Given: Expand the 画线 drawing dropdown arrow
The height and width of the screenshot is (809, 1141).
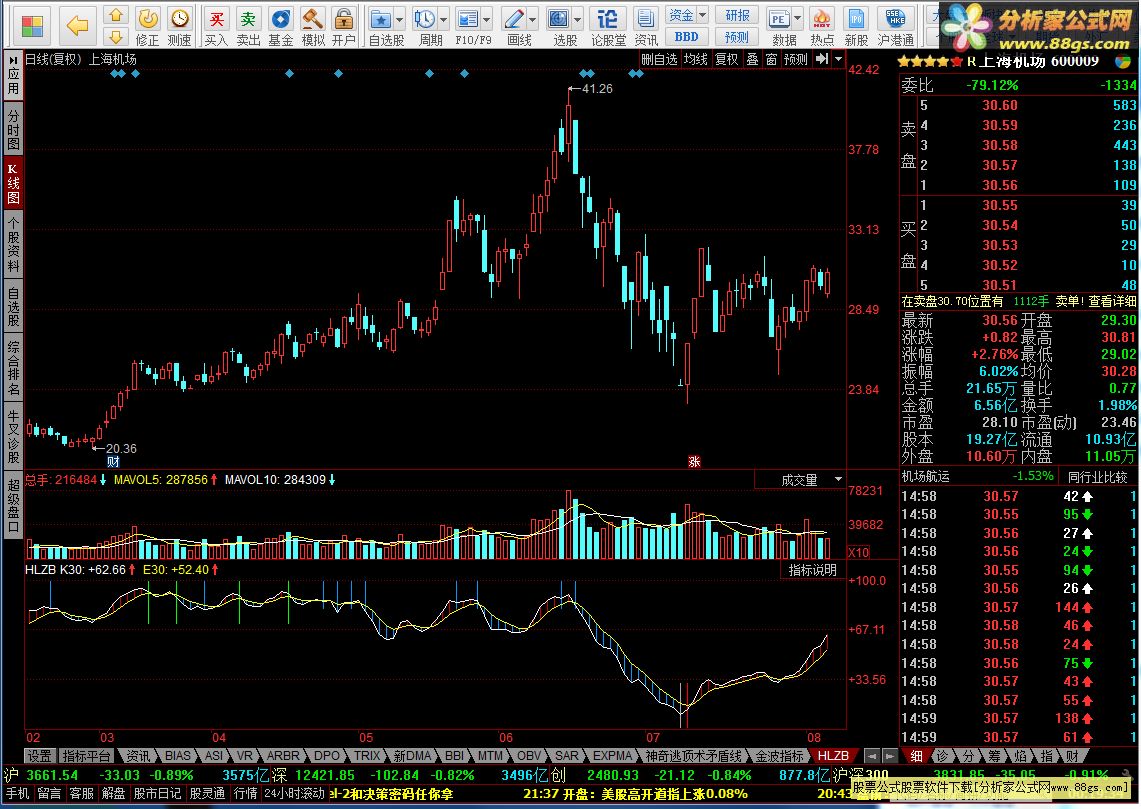Looking at the screenshot, I should pos(533,20).
